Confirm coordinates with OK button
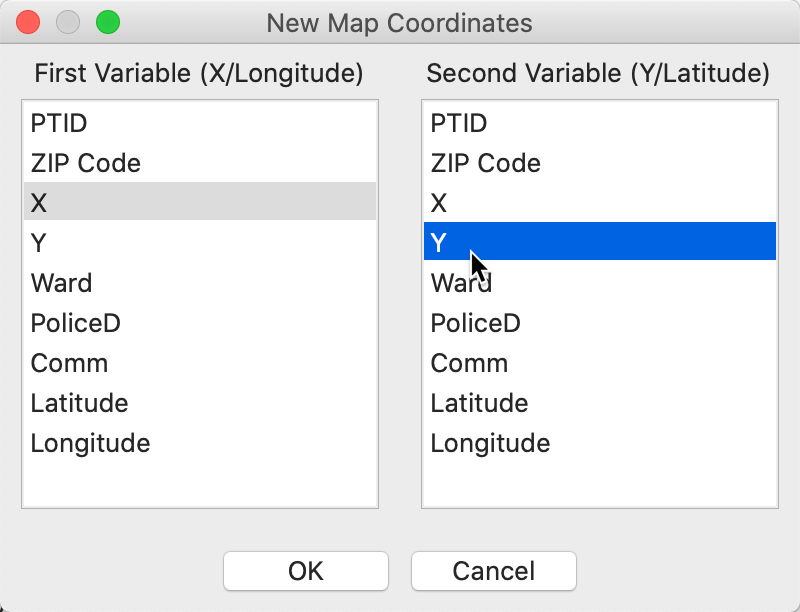Screen dimensions: 800x612 [306, 571]
